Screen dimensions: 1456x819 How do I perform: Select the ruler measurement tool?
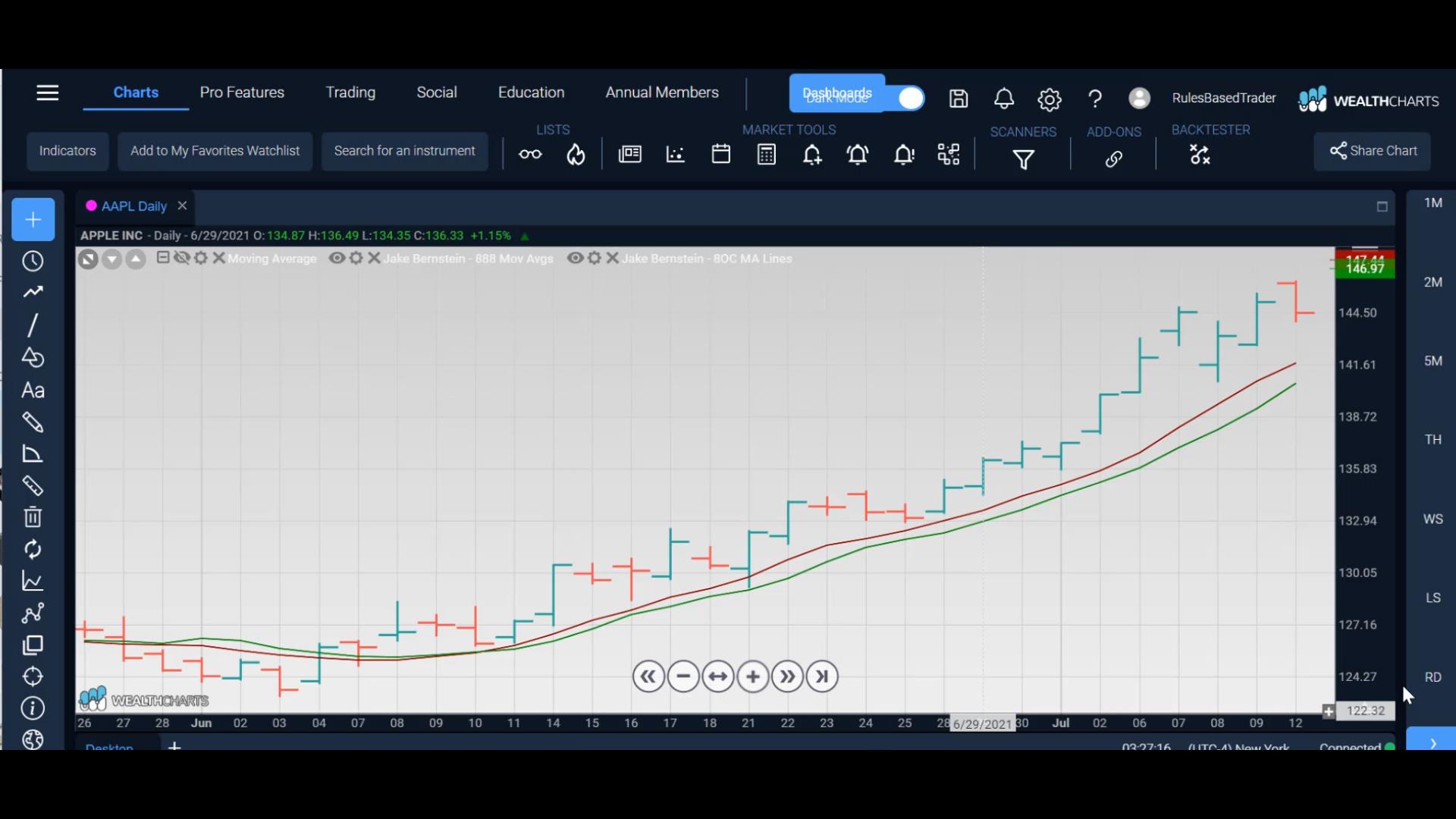click(33, 485)
